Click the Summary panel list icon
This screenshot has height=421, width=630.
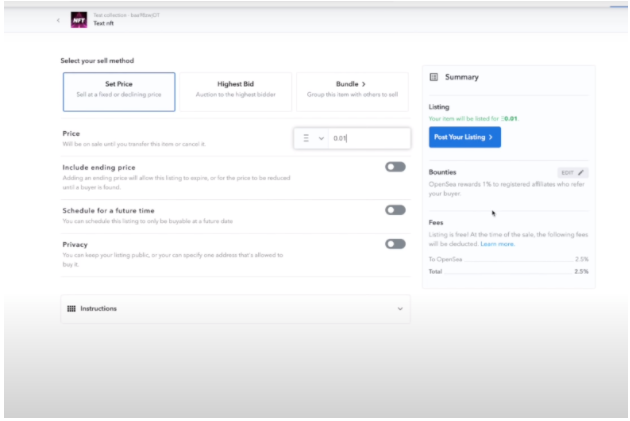(434, 77)
